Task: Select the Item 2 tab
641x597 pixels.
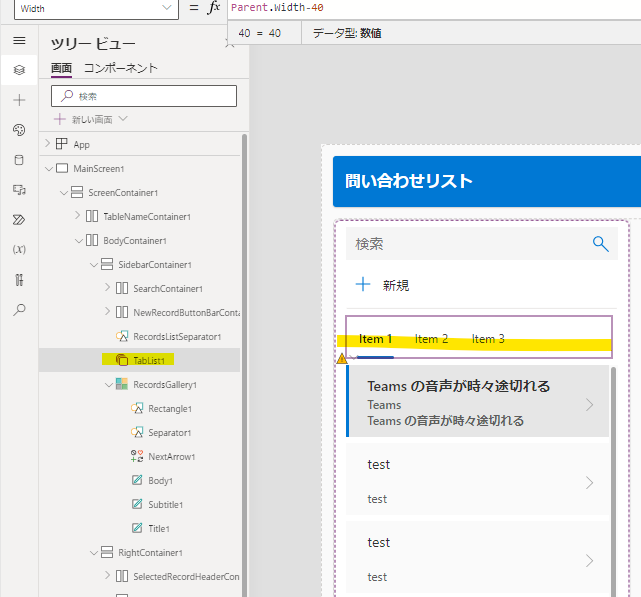Action: click(431, 339)
